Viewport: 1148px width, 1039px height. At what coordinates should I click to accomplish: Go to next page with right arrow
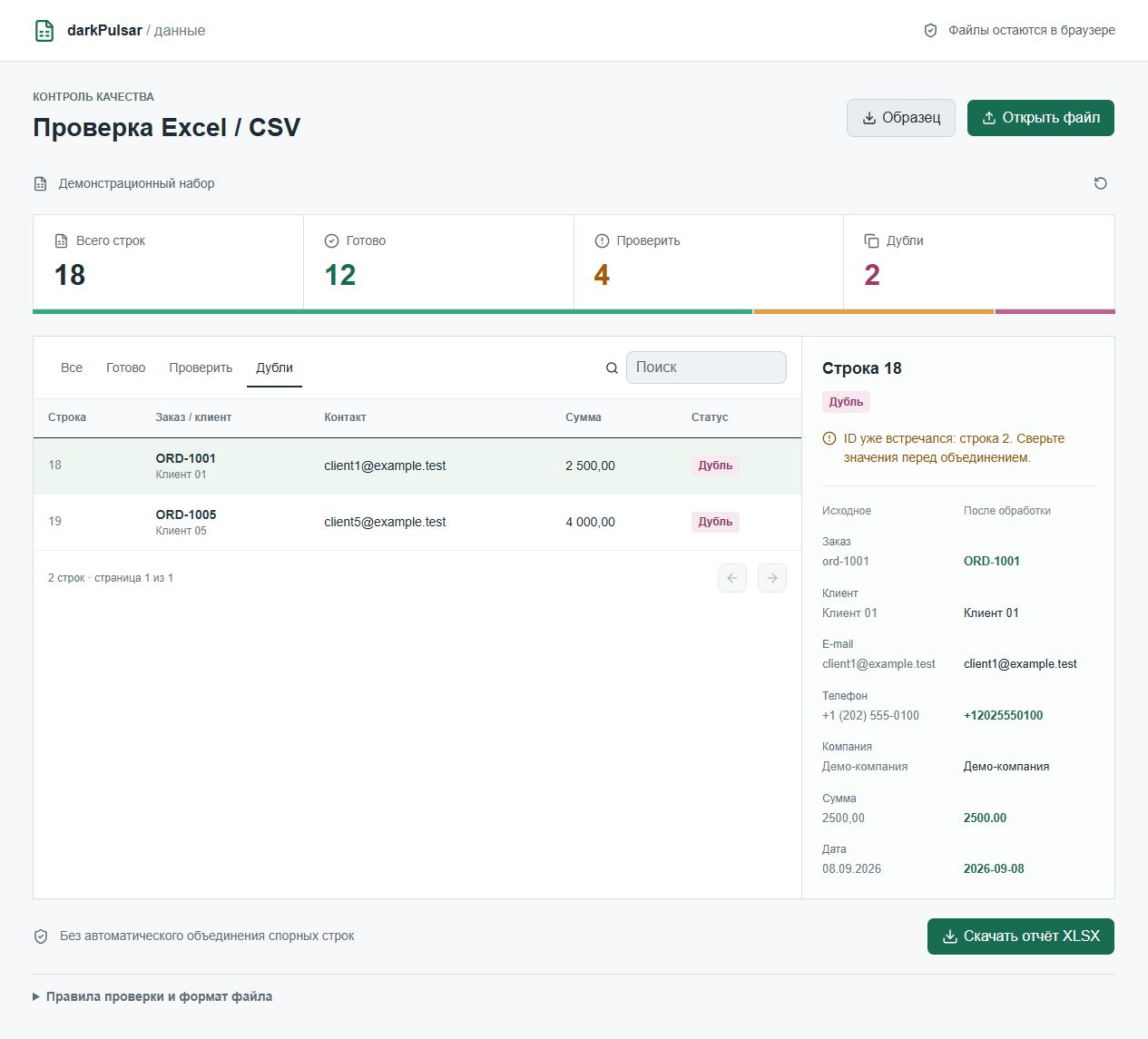coord(772,578)
